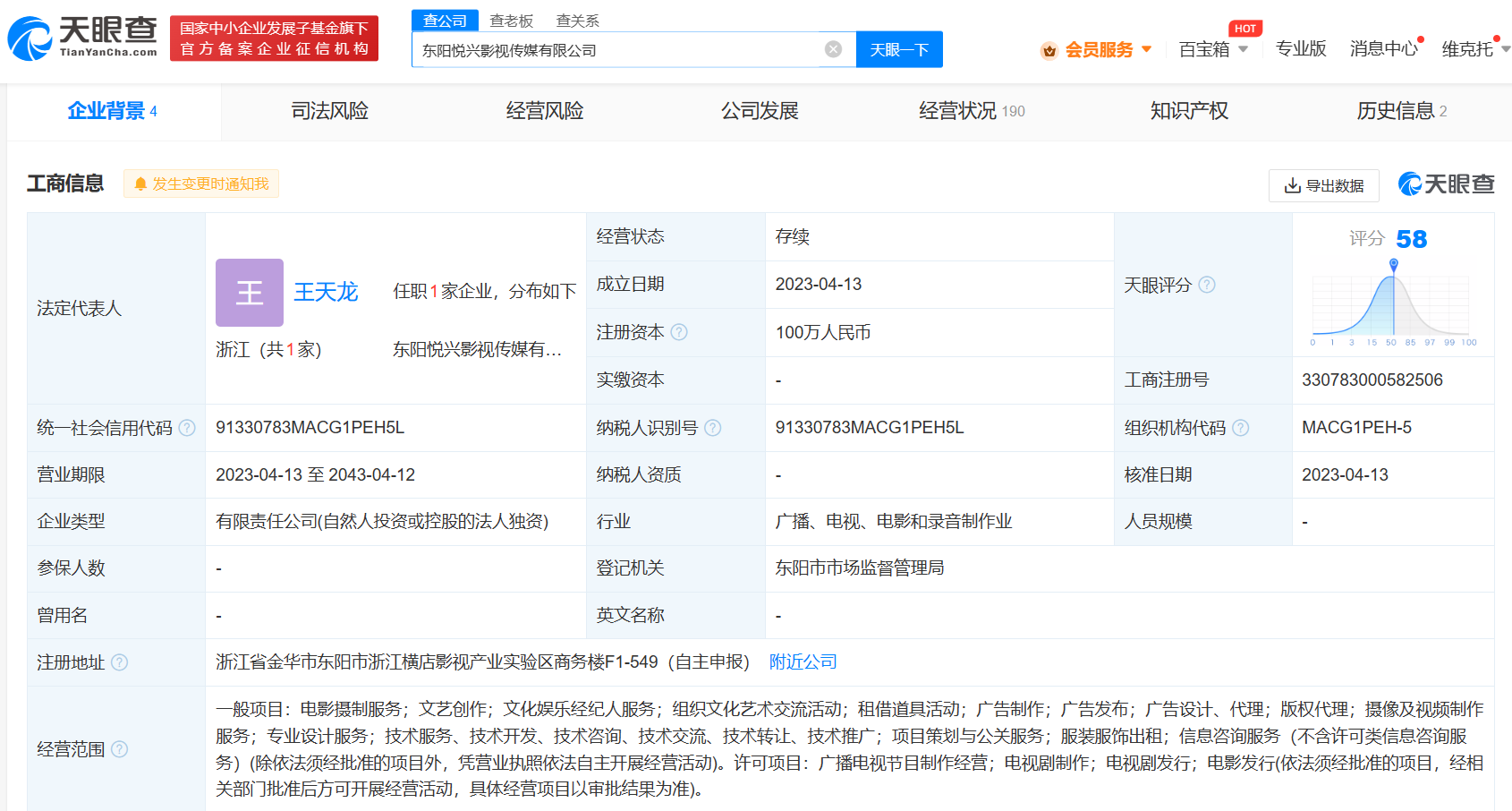This screenshot has height=811, width=1512.
Task: Click the help icon next to 天眼评分
Action: 1207,285
